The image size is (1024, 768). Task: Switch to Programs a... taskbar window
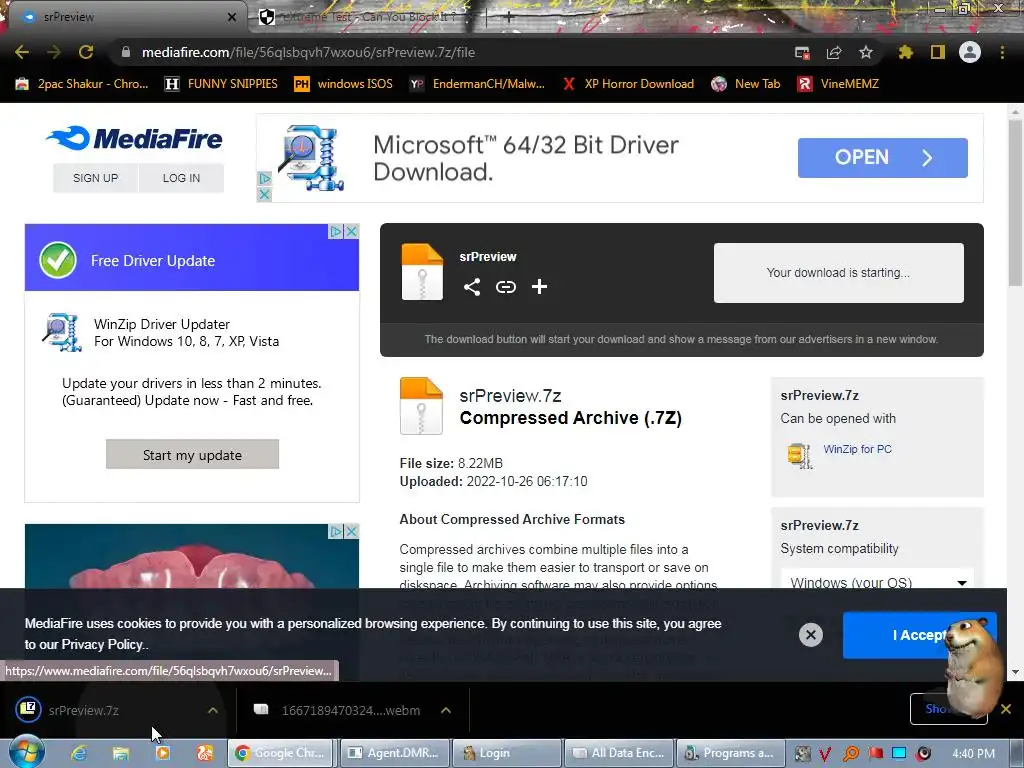(730, 753)
